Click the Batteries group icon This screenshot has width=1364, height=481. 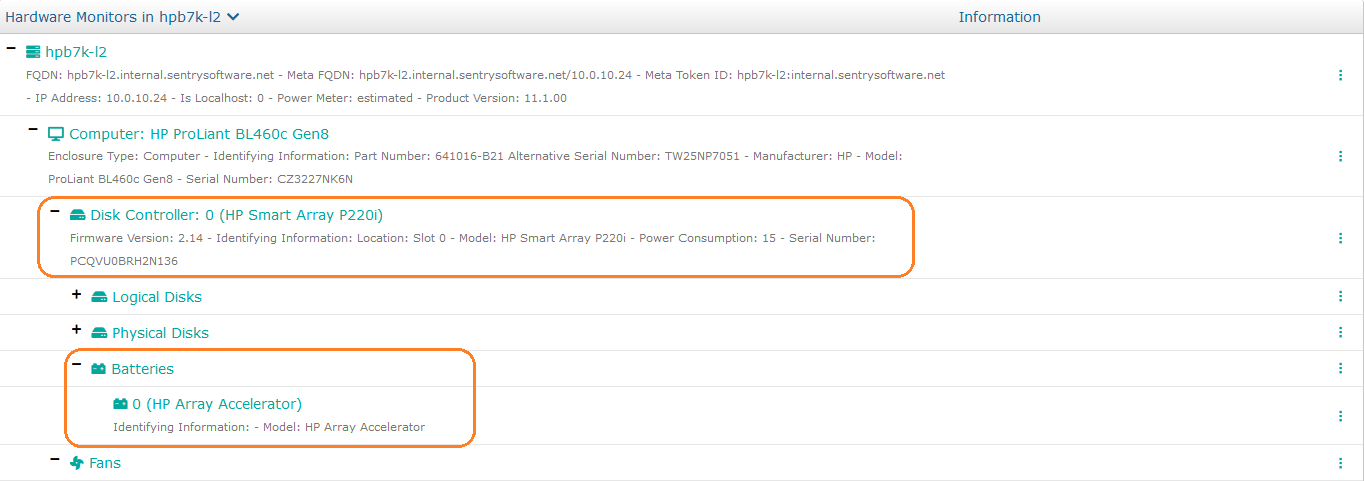coord(98,369)
